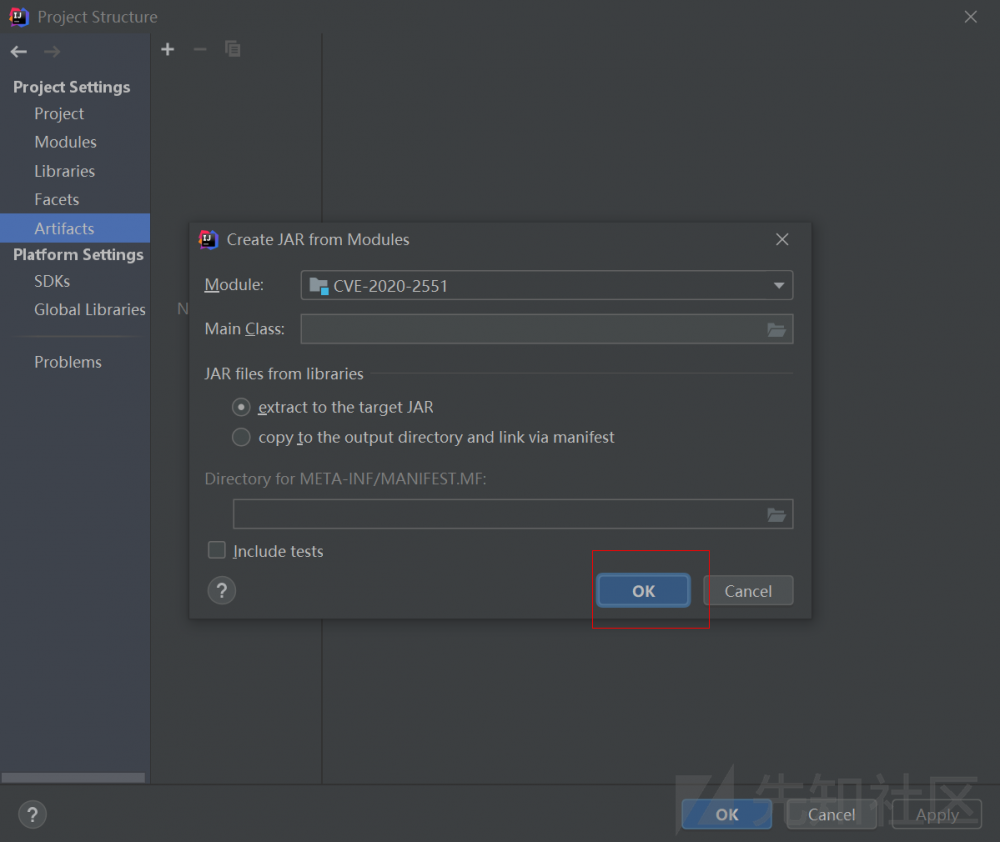Select copy to output directory option
This screenshot has width=1000, height=842.
click(240, 437)
